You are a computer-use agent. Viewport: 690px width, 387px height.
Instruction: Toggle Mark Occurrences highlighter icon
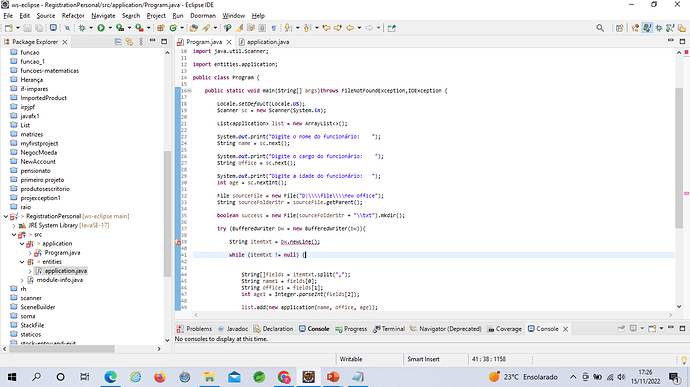point(239,28)
